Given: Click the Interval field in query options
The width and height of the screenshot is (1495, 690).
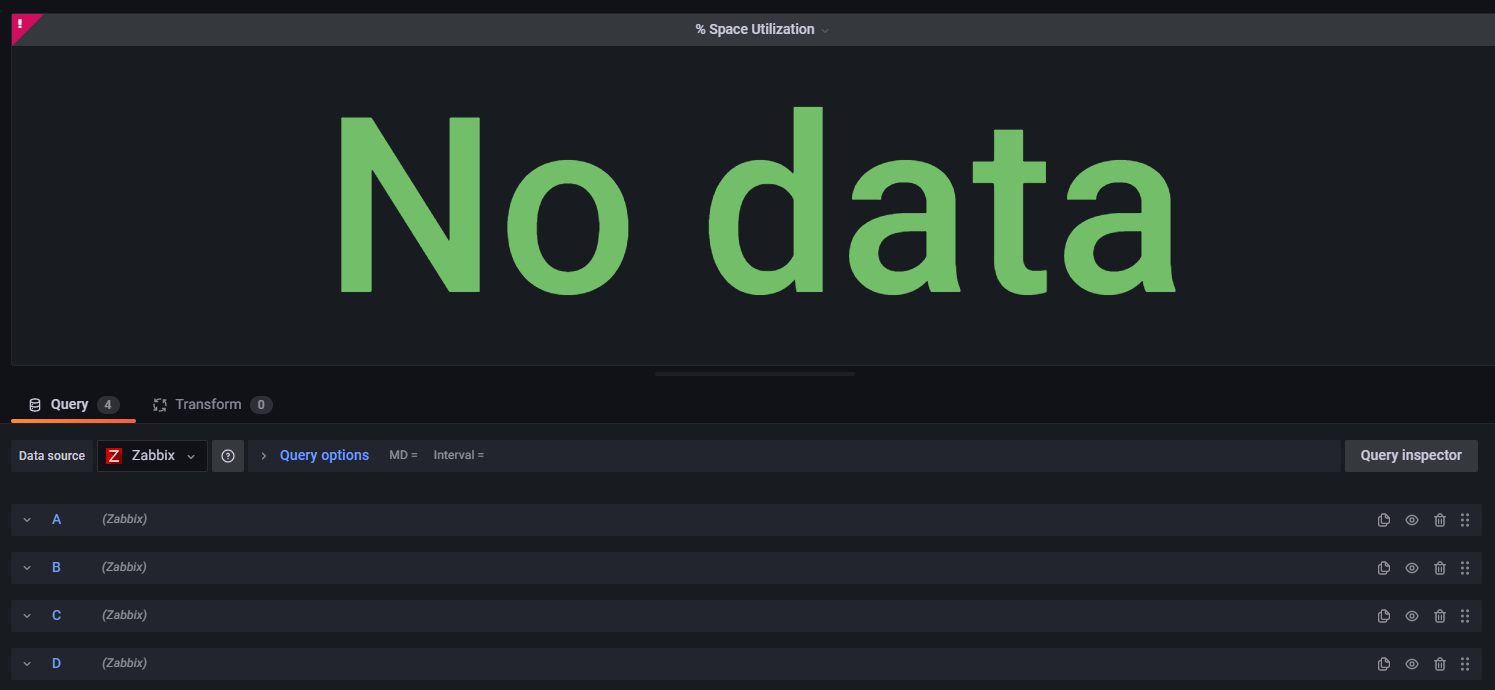Looking at the screenshot, I should [458, 454].
